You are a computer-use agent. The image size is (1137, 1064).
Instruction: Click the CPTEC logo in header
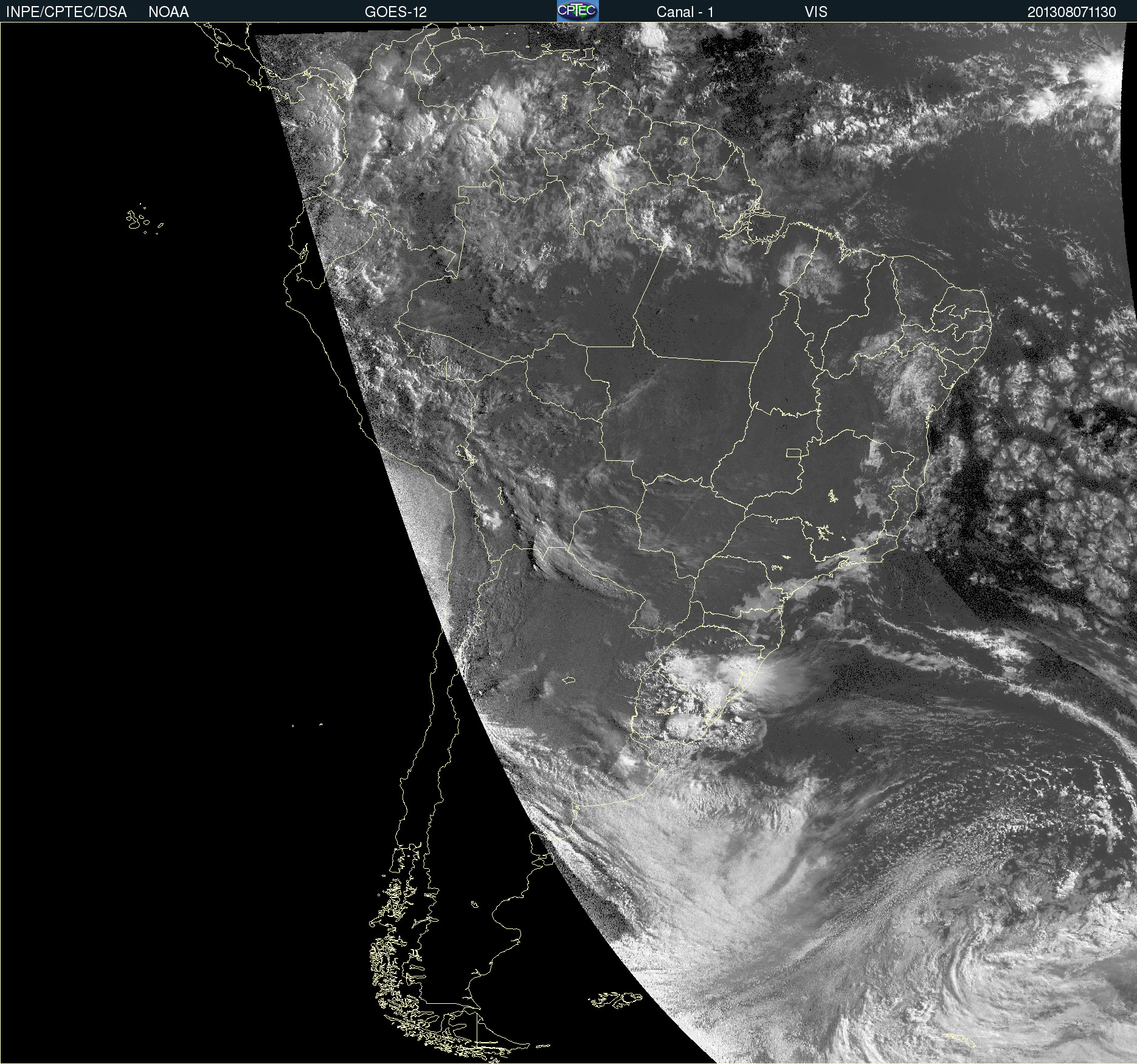pyautogui.click(x=578, y=11)
